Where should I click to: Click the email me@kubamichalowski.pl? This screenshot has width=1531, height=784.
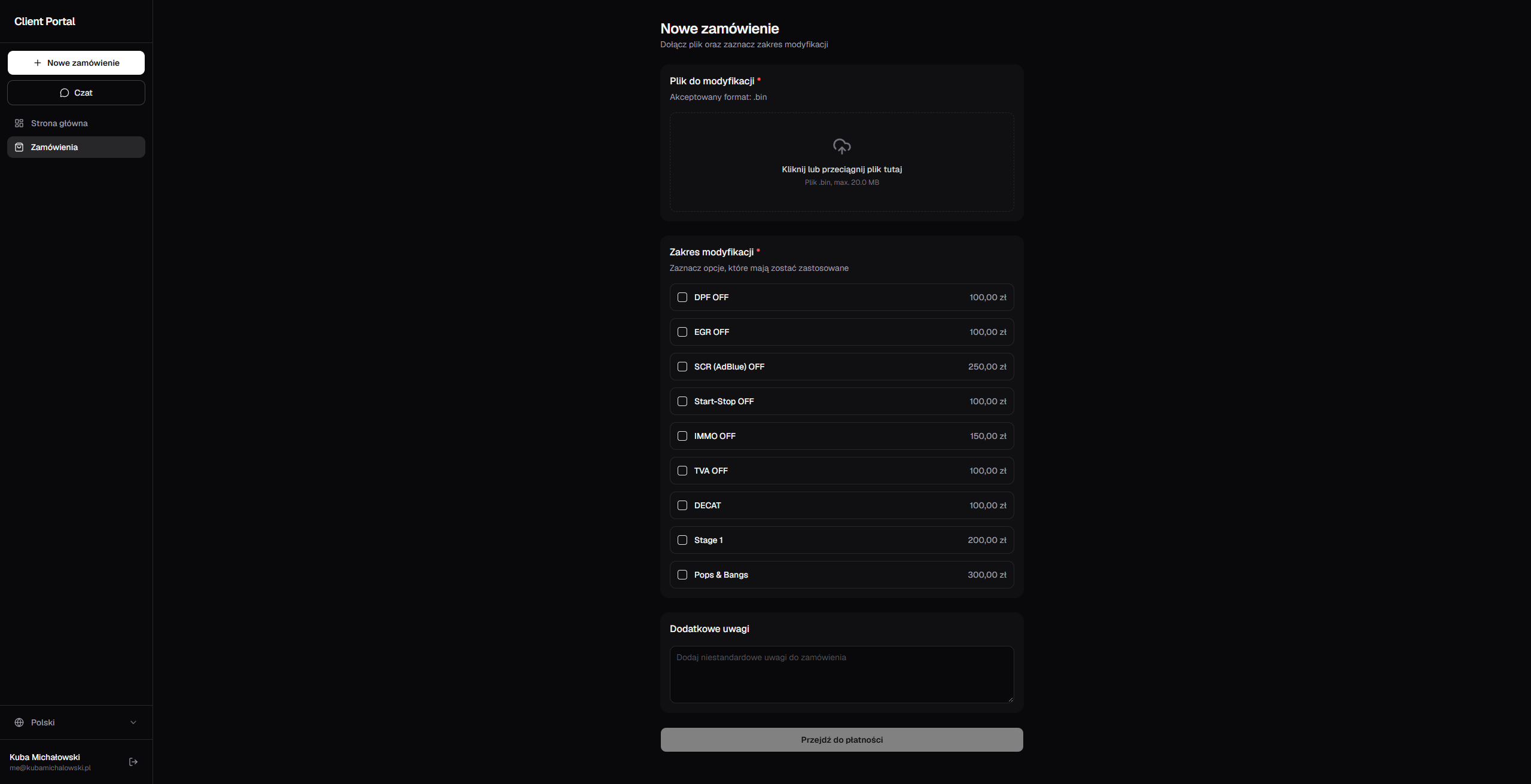coord(50,768)
